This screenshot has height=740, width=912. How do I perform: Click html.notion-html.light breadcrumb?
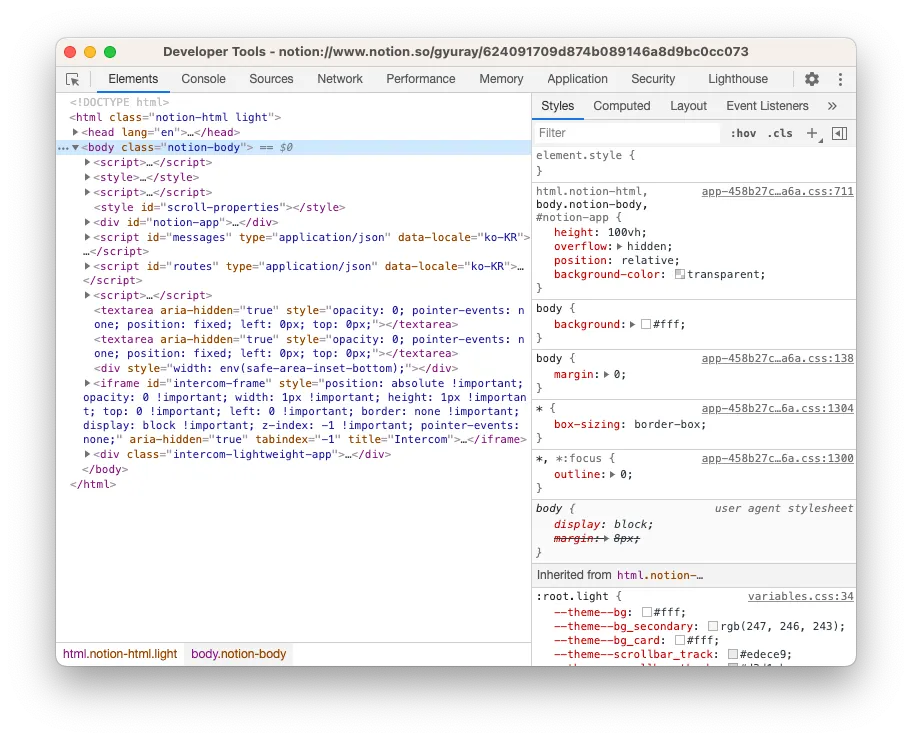120,654
